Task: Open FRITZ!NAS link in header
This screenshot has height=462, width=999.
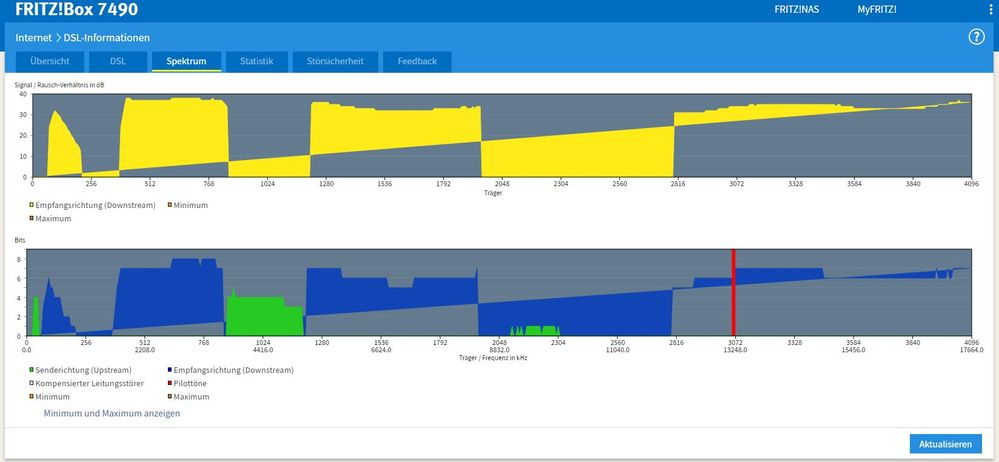Action: coord(796,10)
